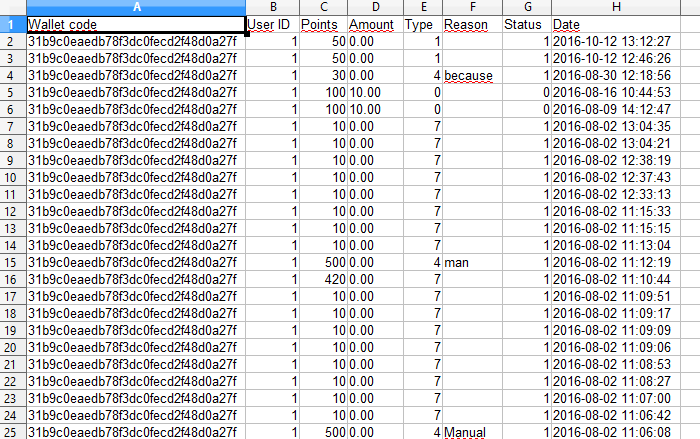
Task: Select the 'because' reason cell
Action: point(472,75)
